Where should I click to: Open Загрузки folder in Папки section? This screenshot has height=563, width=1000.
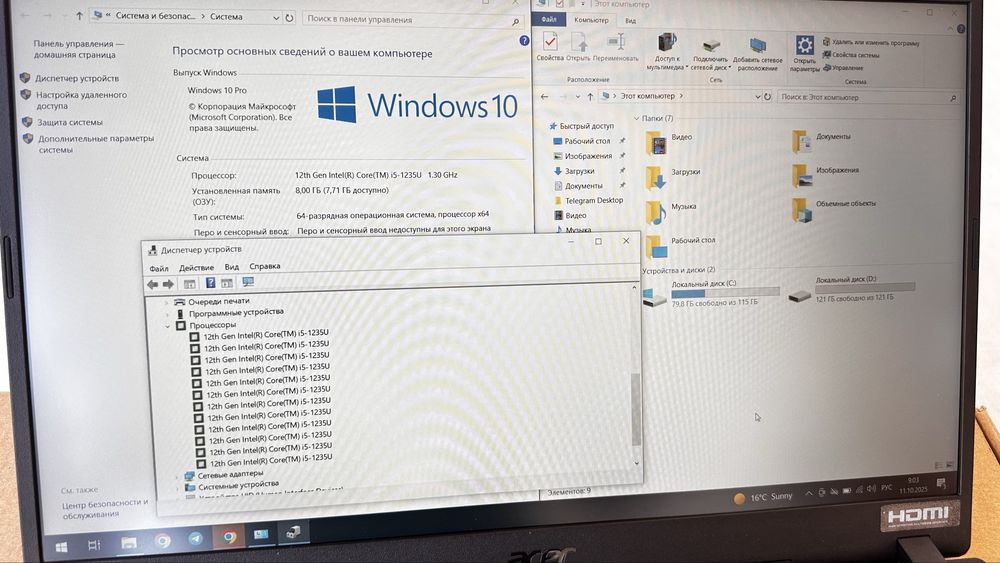[672, 177]
